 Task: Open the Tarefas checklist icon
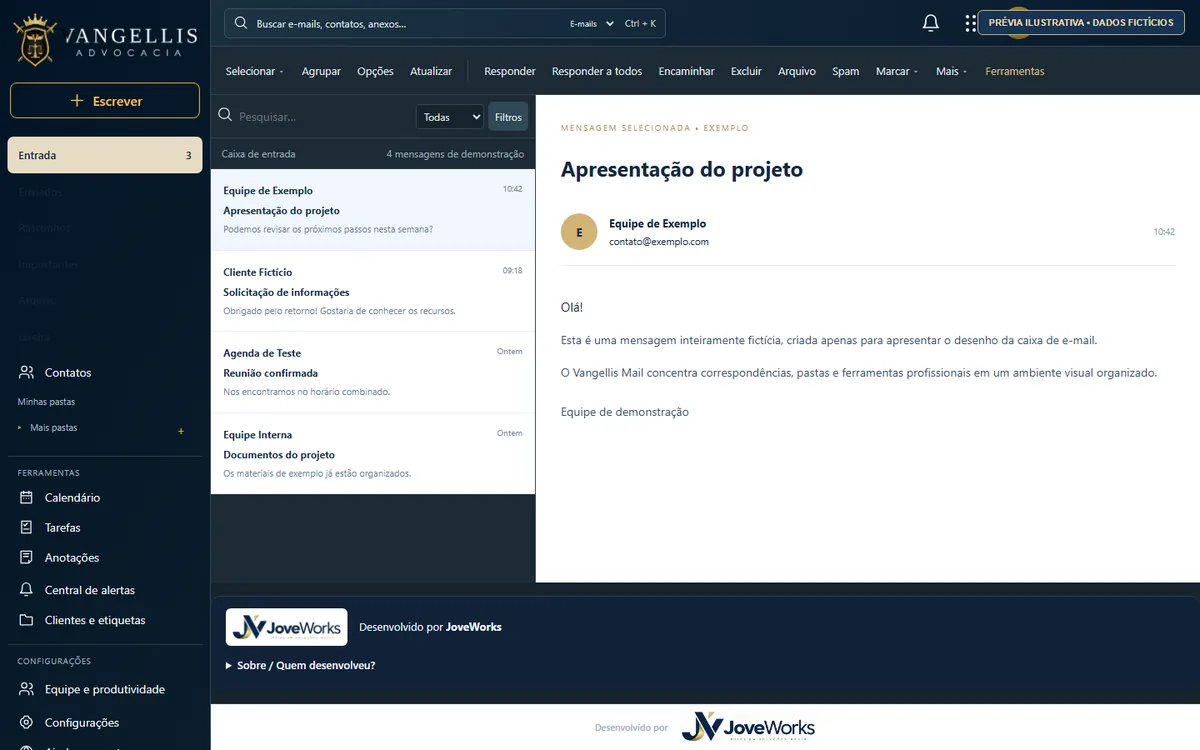[27, 527]
